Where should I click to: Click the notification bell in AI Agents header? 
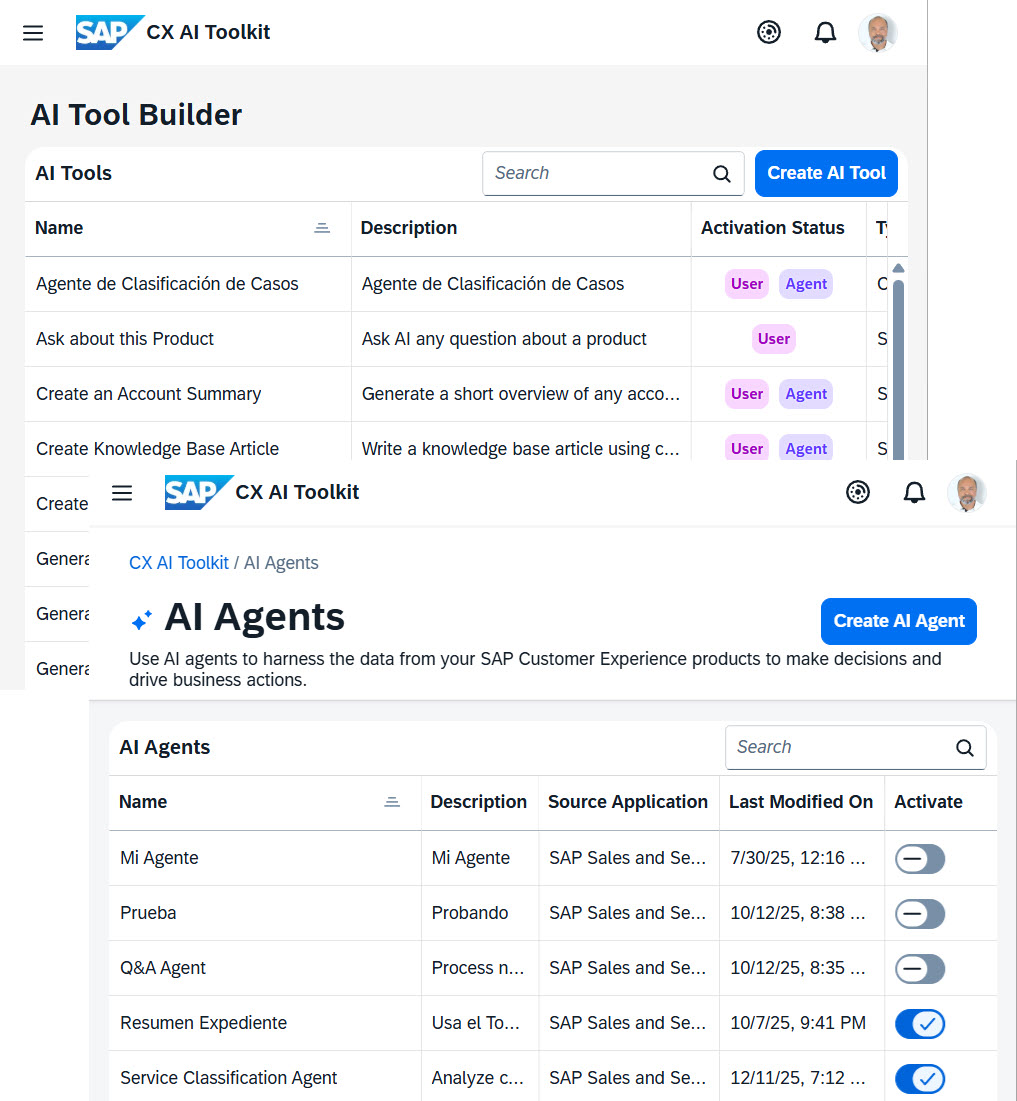coord(914,493)
